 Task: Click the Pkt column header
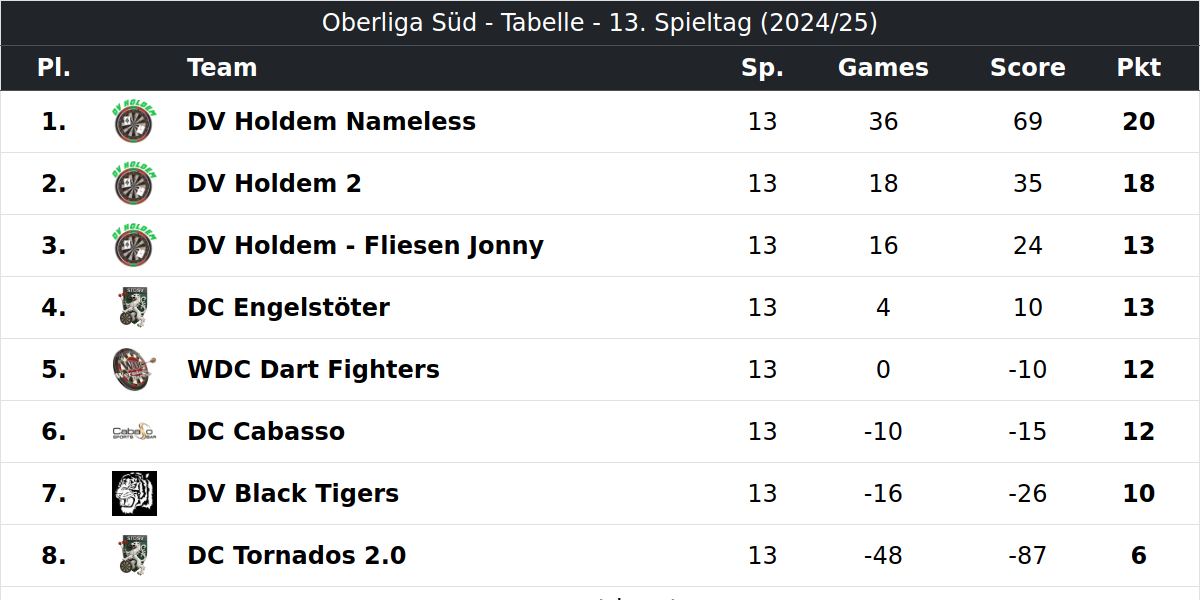[1139, 68]
